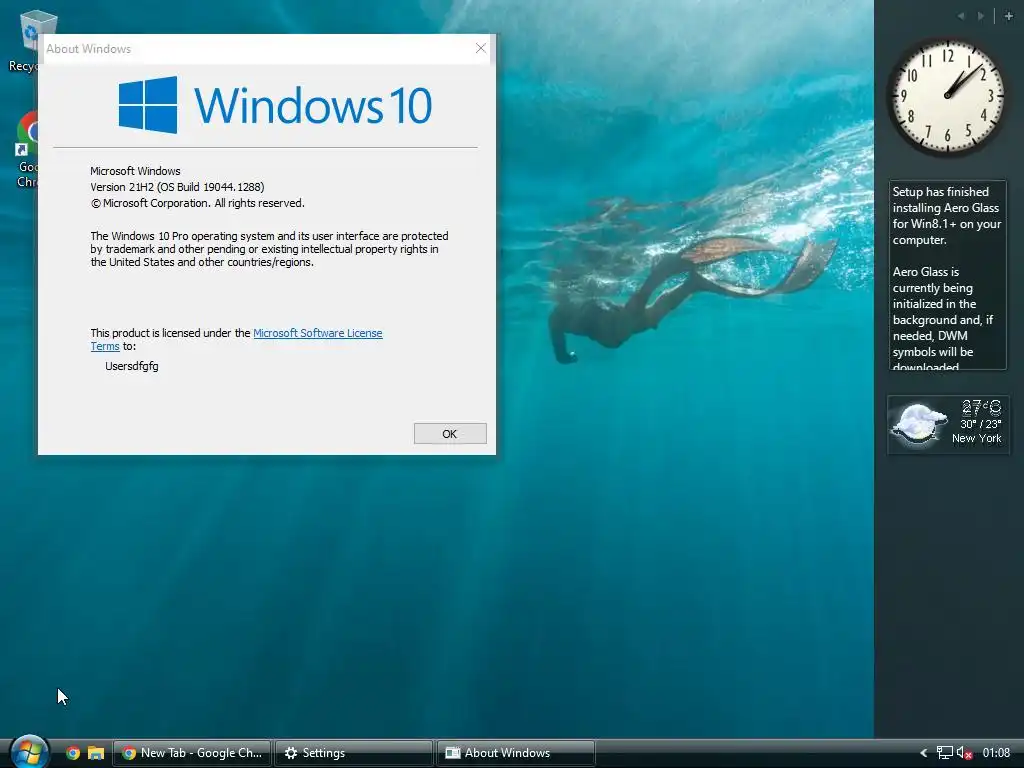The image size is (1024, 768).
Task: Click the 30° / 23° temperature range
Action: [x=980, y=424]
